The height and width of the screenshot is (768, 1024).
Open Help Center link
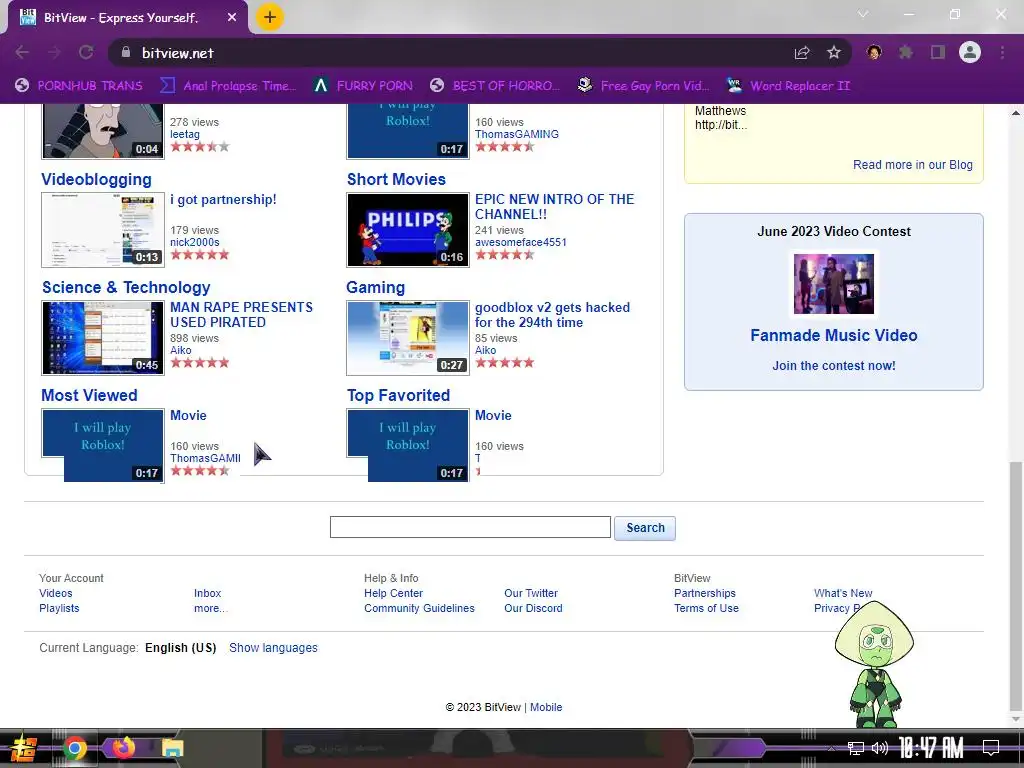[393, 593]
